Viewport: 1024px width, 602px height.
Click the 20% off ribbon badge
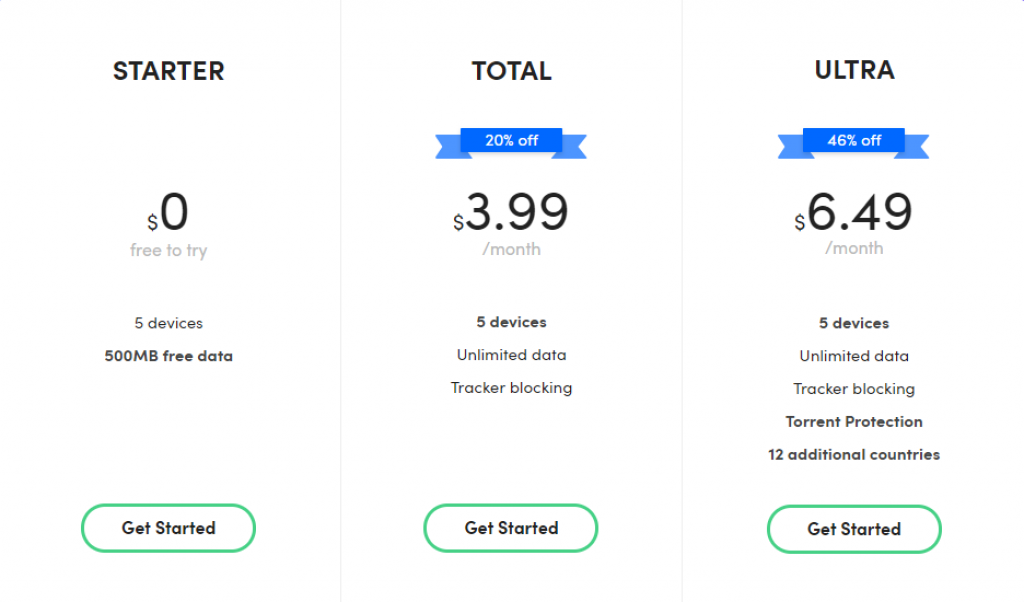coord(511,143)
